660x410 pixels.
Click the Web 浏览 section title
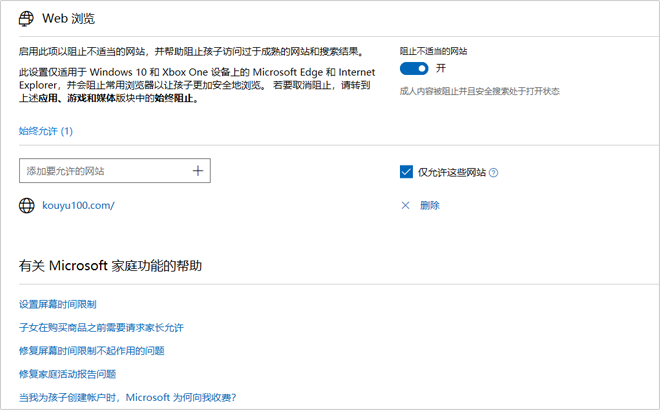(x=68, y=19)
